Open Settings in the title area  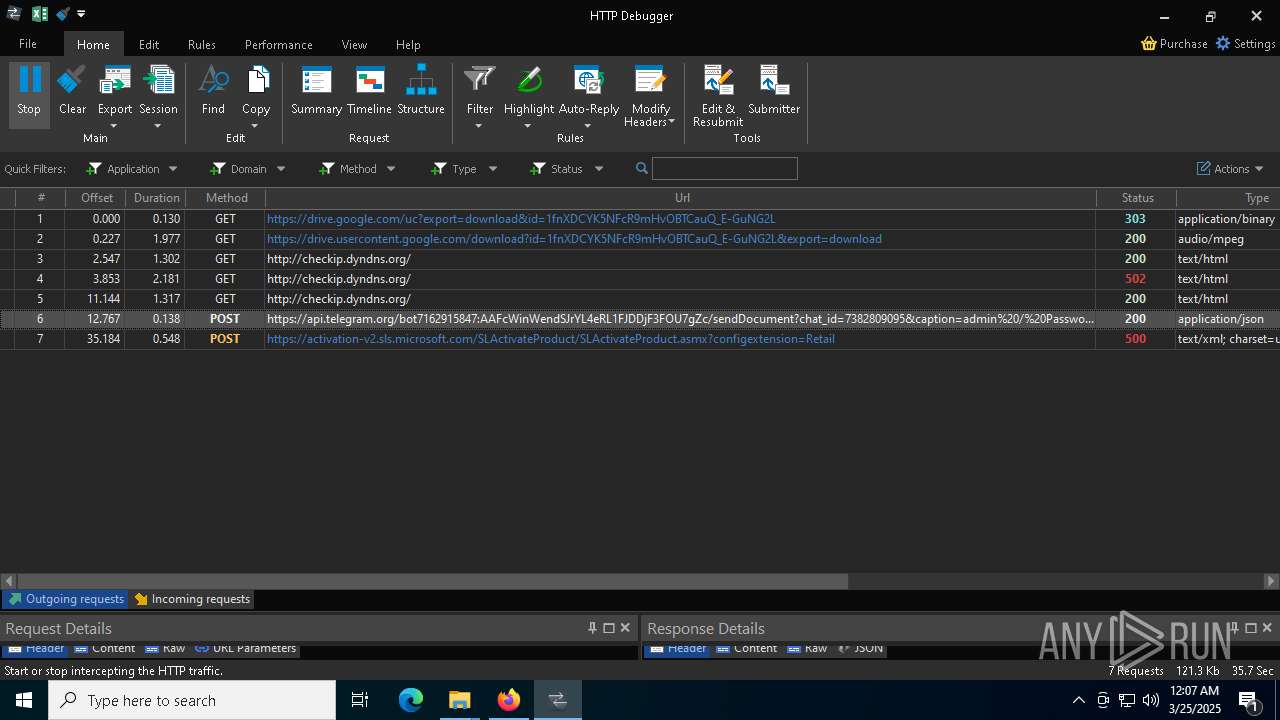[x=1245, y=44]
